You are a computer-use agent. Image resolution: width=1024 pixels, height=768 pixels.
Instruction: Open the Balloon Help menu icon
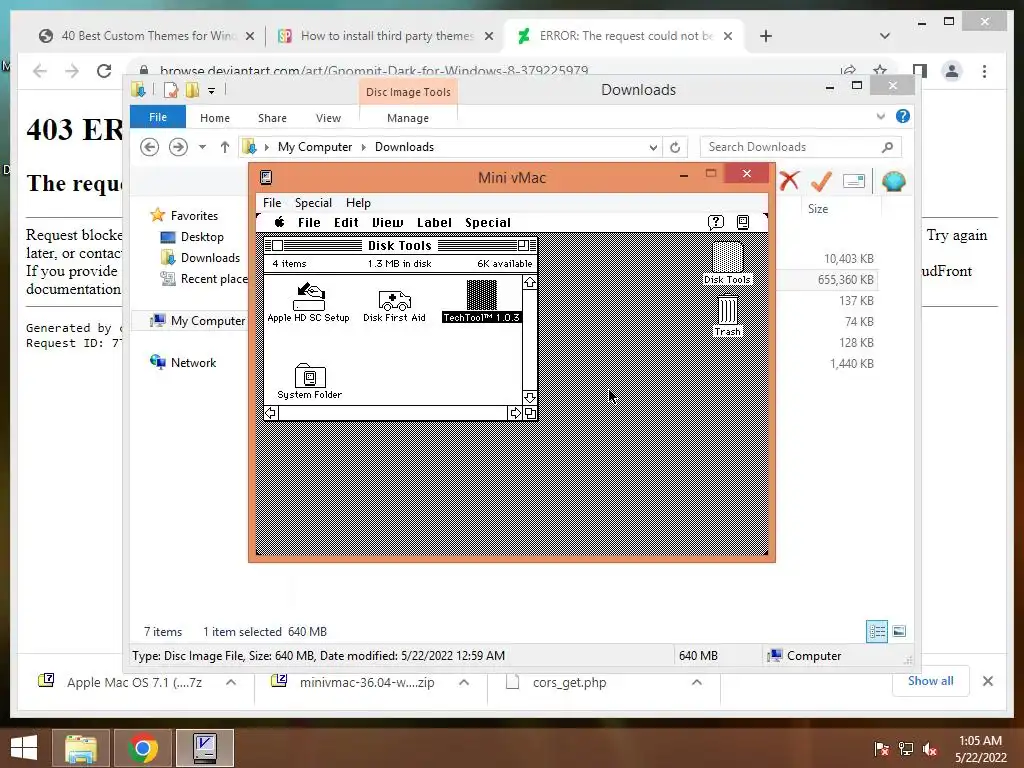716,222
